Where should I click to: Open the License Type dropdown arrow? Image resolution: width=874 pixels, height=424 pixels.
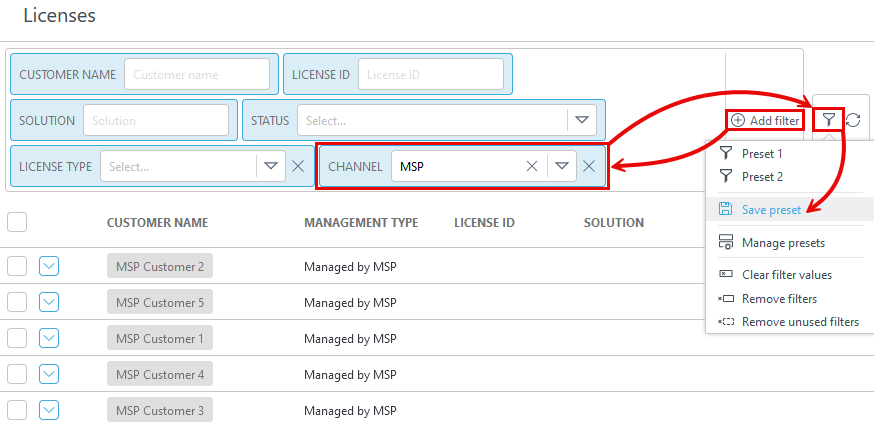point(270,167)
